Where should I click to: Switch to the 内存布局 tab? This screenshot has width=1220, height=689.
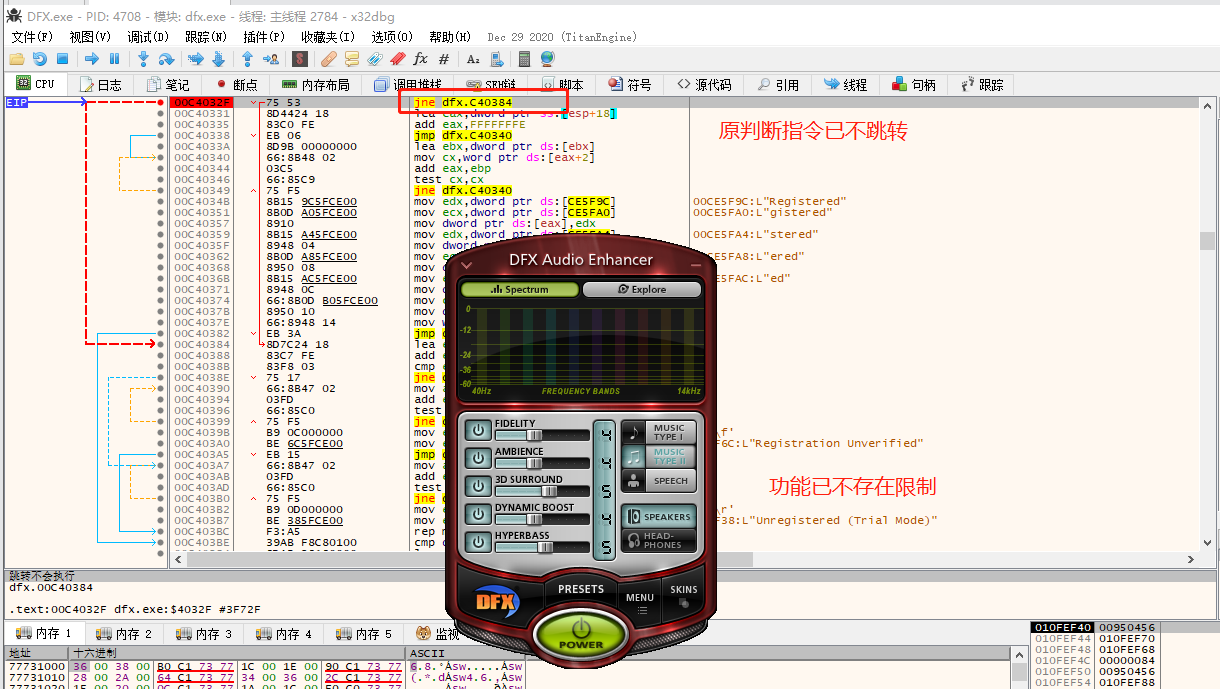click(315, 85)
